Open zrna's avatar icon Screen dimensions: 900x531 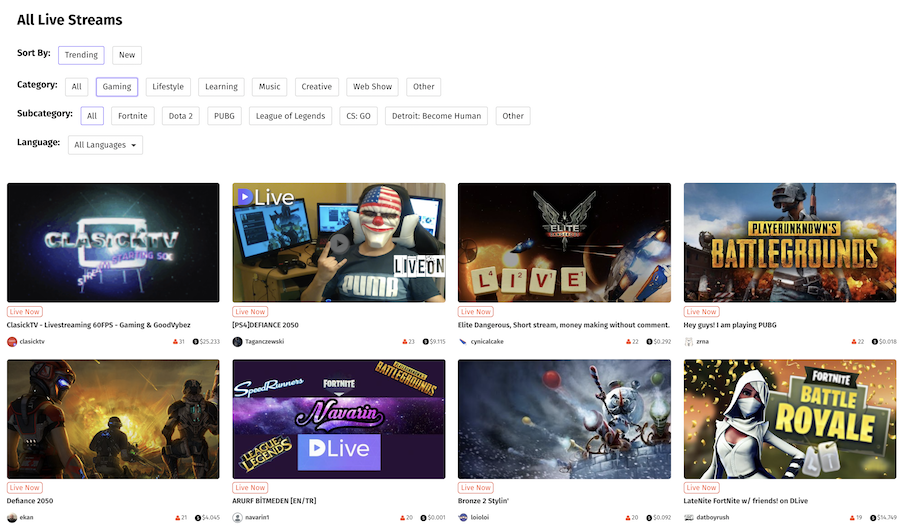point(688,342)
